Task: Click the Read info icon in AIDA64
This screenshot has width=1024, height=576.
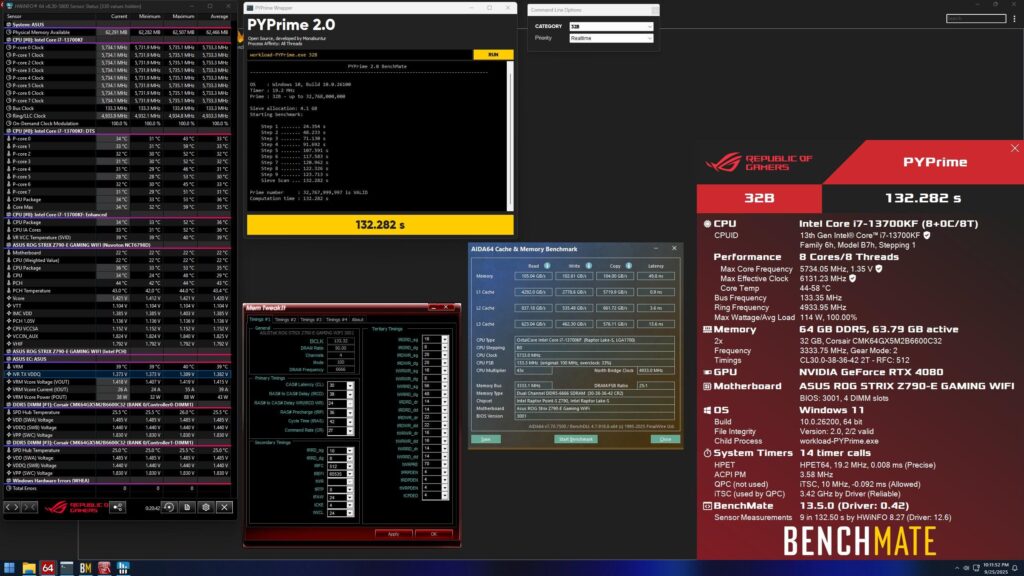Action: (x=547, y=266)
